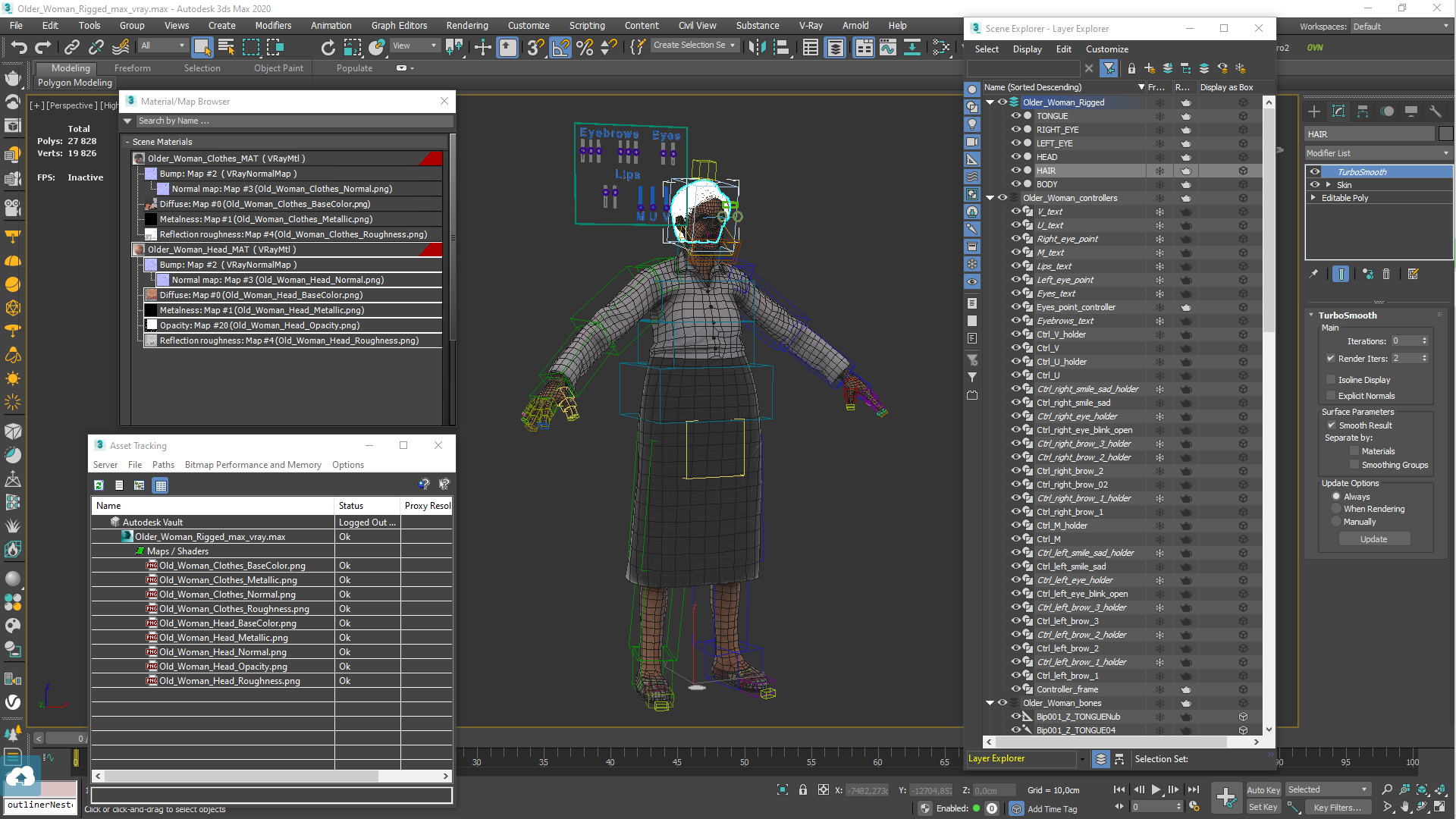Toggle Smooth Result checkbox

pyautogui.click(x=1331, y=425)
